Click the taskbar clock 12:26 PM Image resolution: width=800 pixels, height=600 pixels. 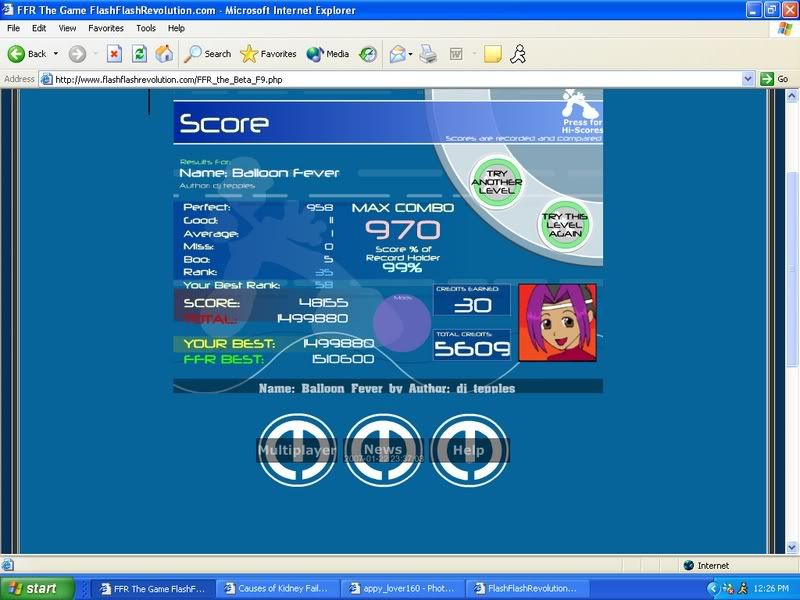[771, 589]
